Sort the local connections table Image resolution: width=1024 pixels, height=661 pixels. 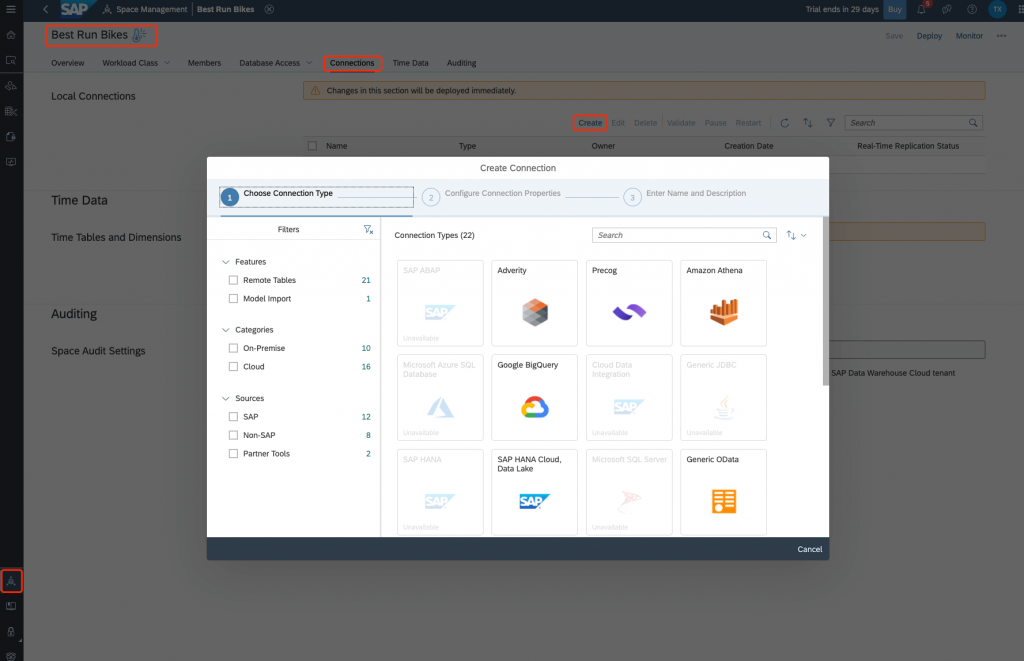coord(808,123)
